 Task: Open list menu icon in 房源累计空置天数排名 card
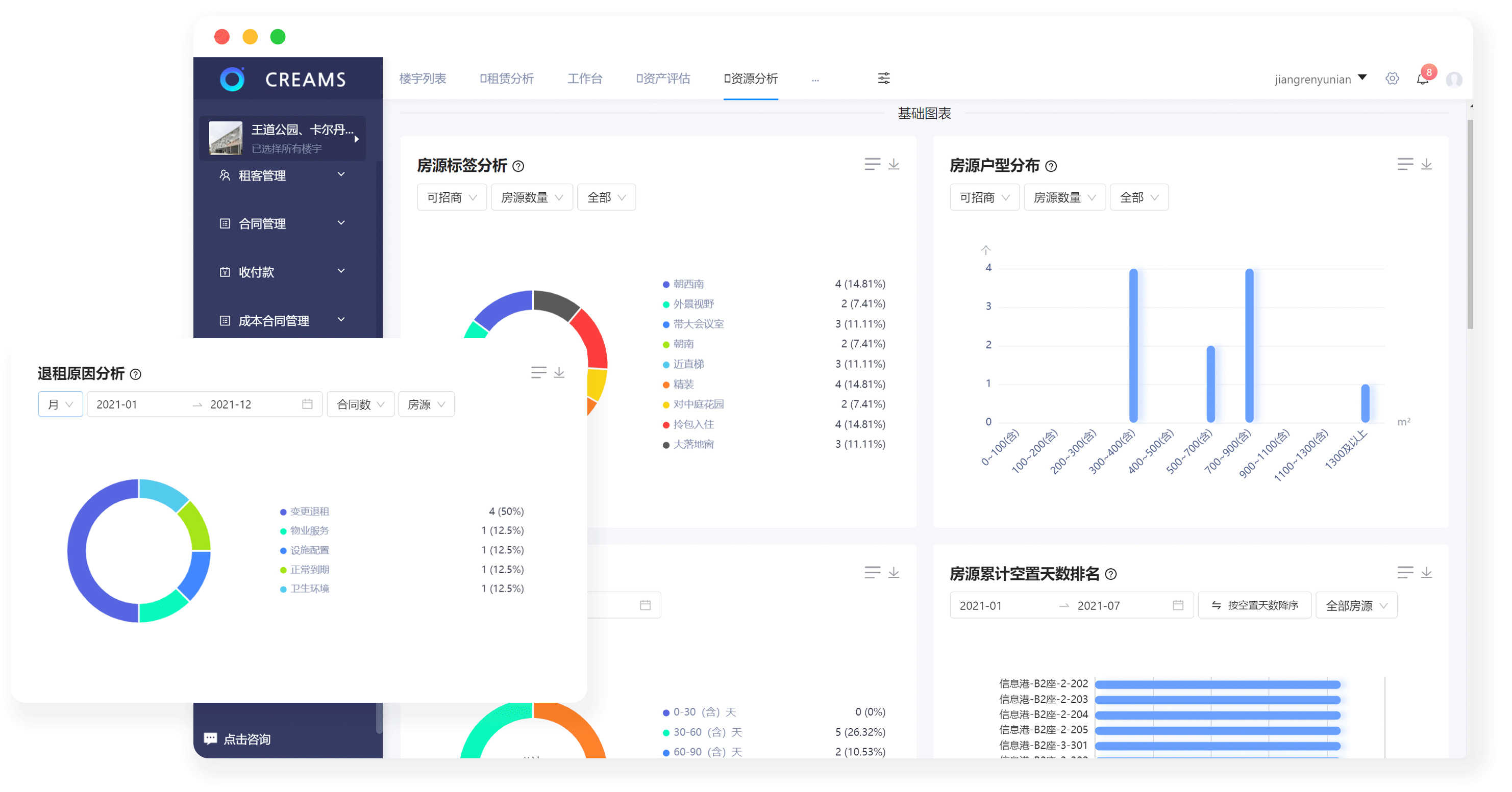point(1405,573)
